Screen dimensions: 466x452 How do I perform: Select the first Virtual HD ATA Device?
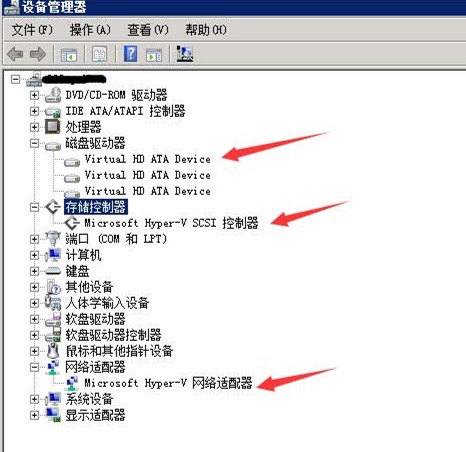tap(147, 159)
